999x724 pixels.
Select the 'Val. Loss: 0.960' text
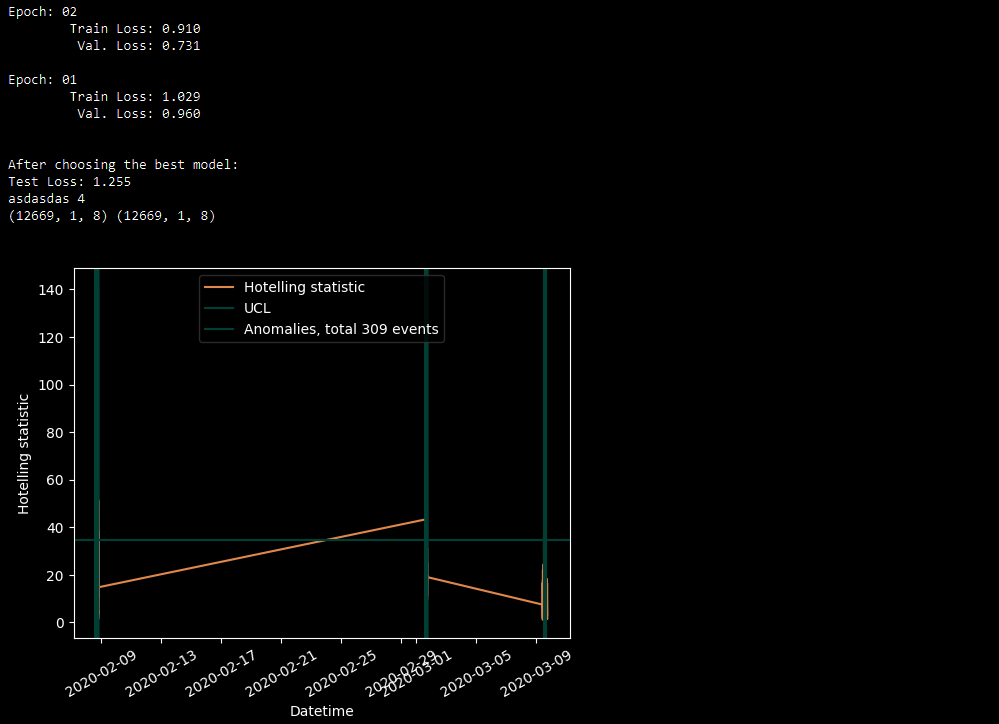139,113
